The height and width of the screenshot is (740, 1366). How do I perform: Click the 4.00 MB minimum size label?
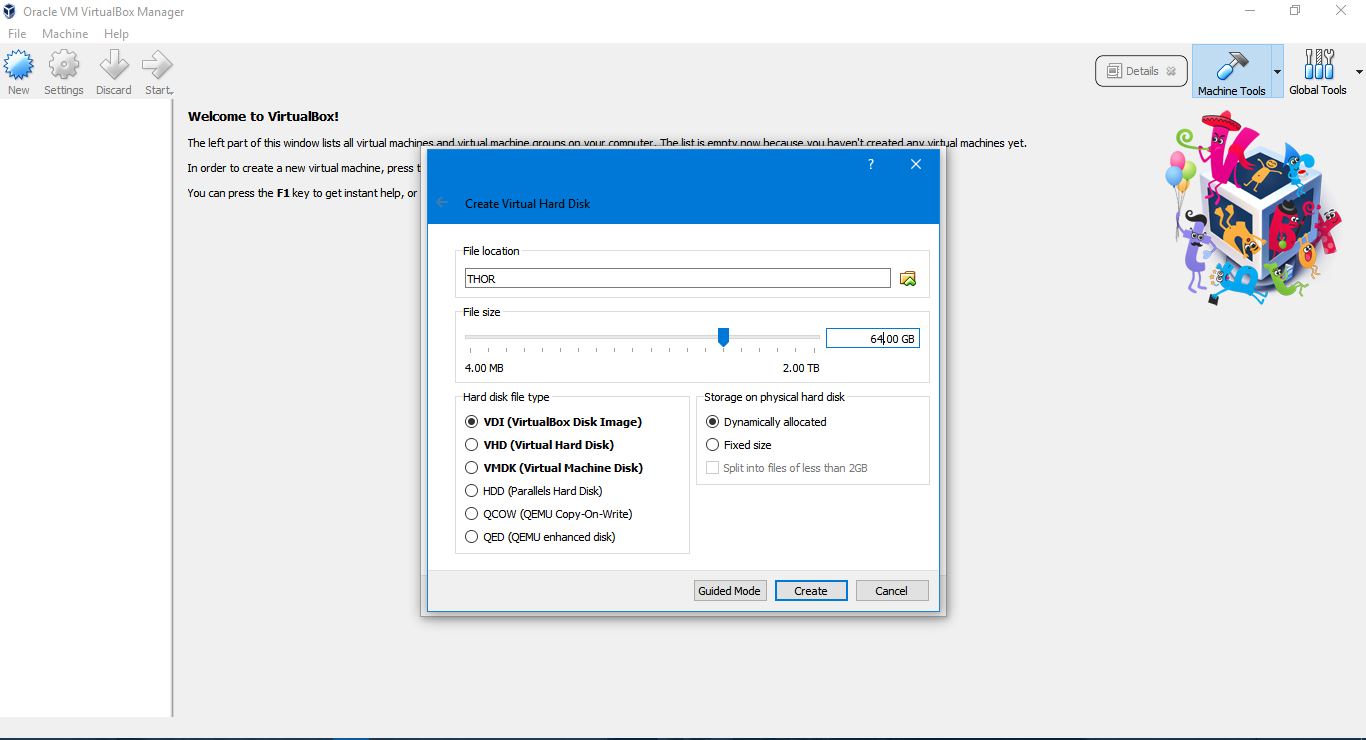[484, 368]
